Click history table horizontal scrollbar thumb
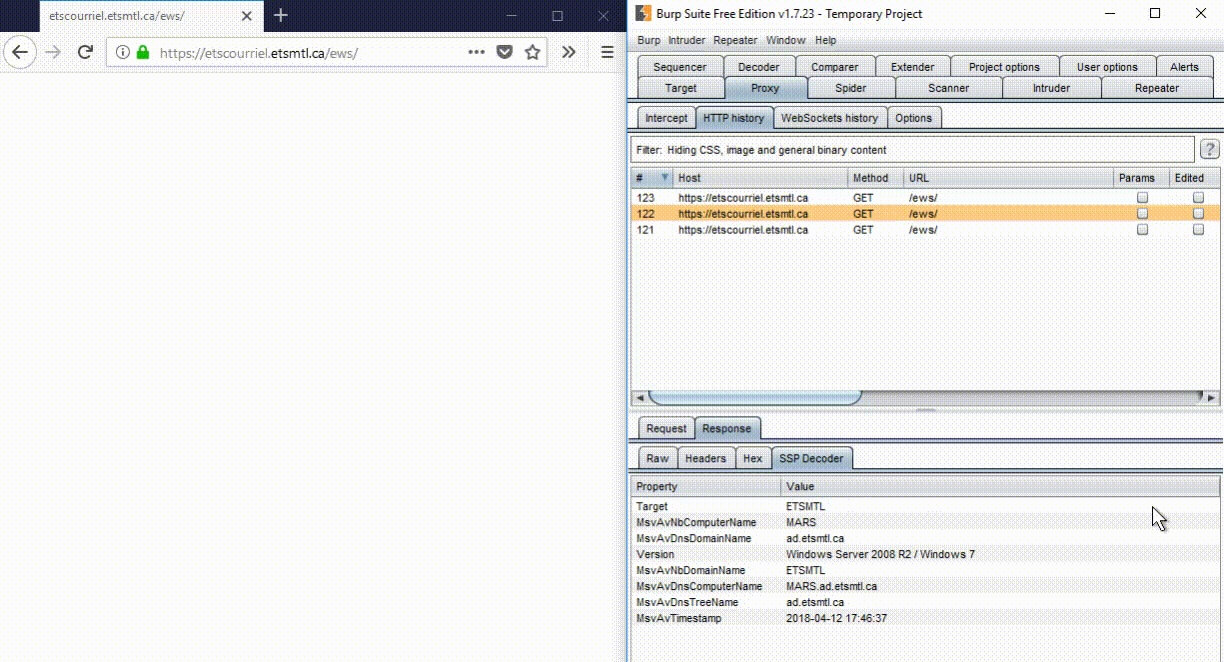 [x=754, y=397]
